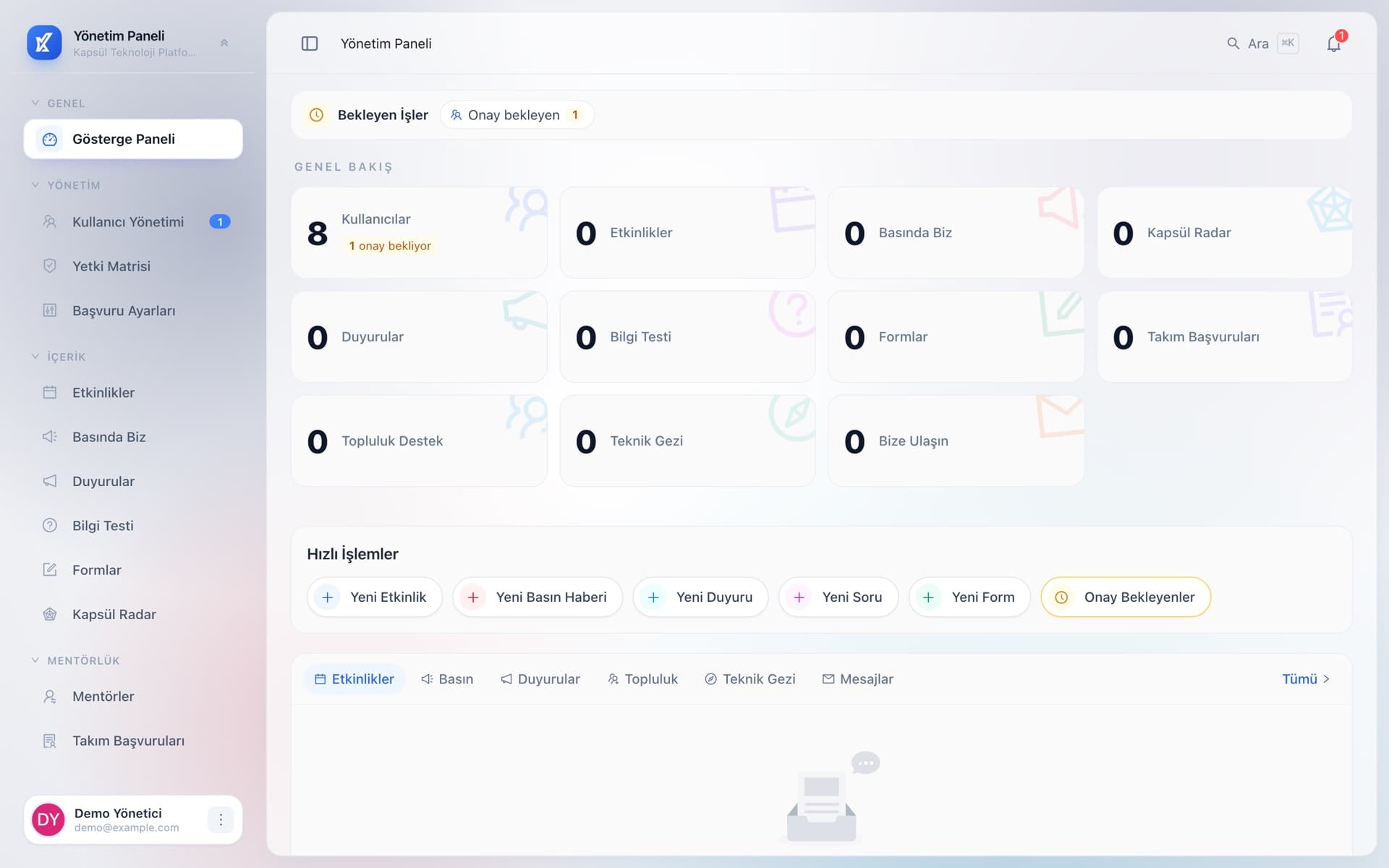Click the Kapsül Radar sidebar icon
This screenshot has height=868, width=1389.
point(50,614)
